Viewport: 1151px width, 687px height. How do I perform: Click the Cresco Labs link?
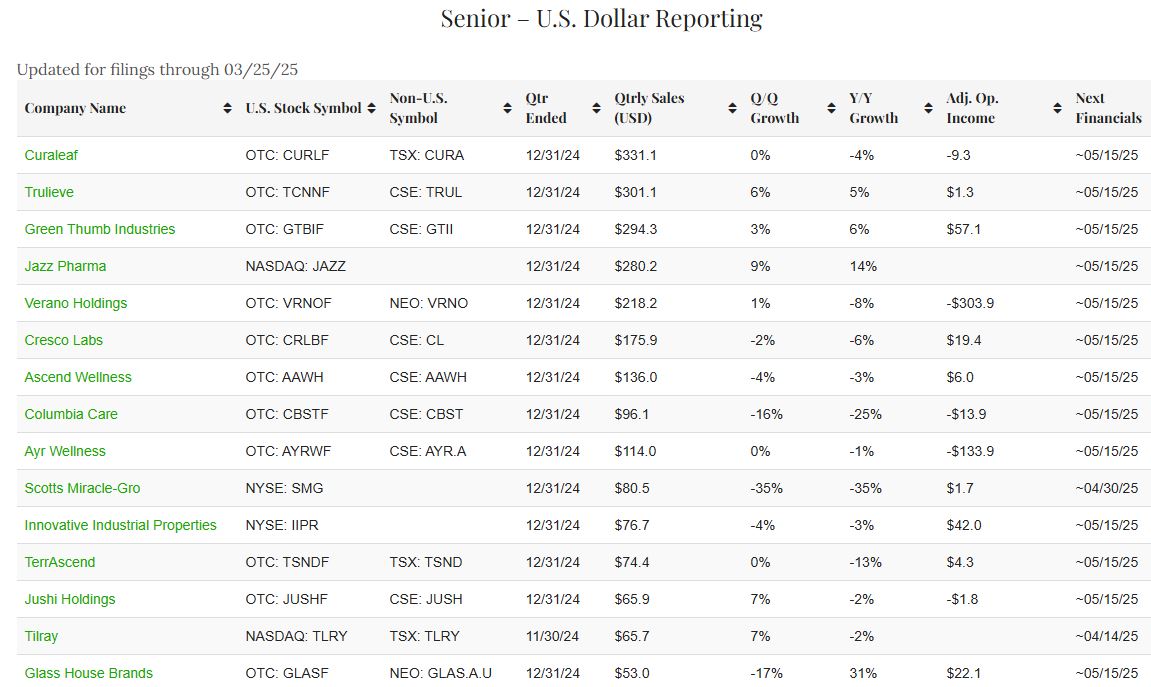pyautogui.click(x=64, y=340)
